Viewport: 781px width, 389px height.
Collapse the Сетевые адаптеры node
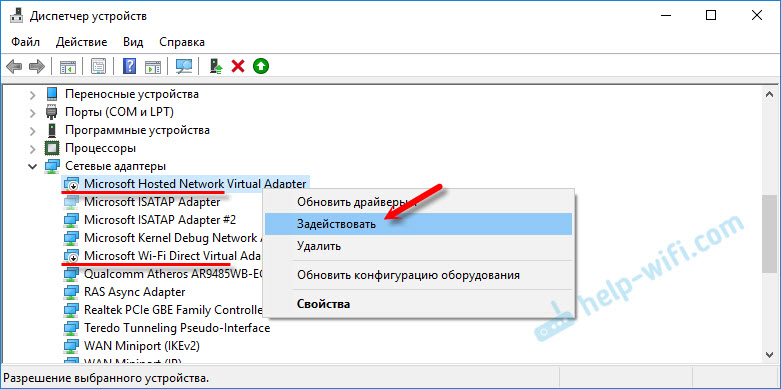tap(32, 166)
